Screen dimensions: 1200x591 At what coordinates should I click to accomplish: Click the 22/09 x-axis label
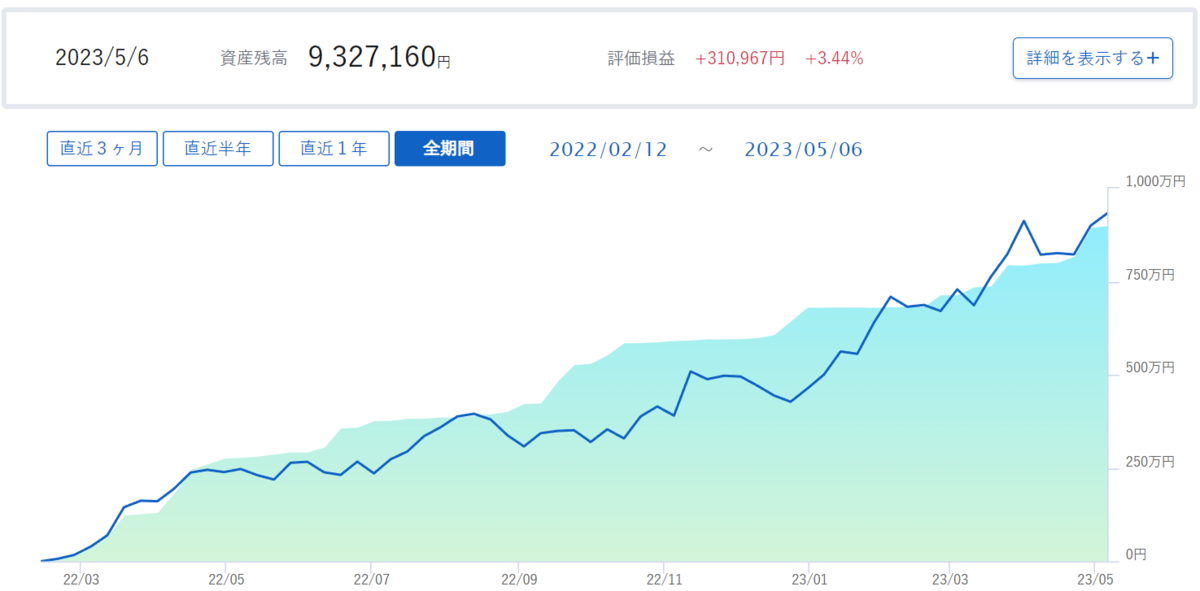[518, 579]
